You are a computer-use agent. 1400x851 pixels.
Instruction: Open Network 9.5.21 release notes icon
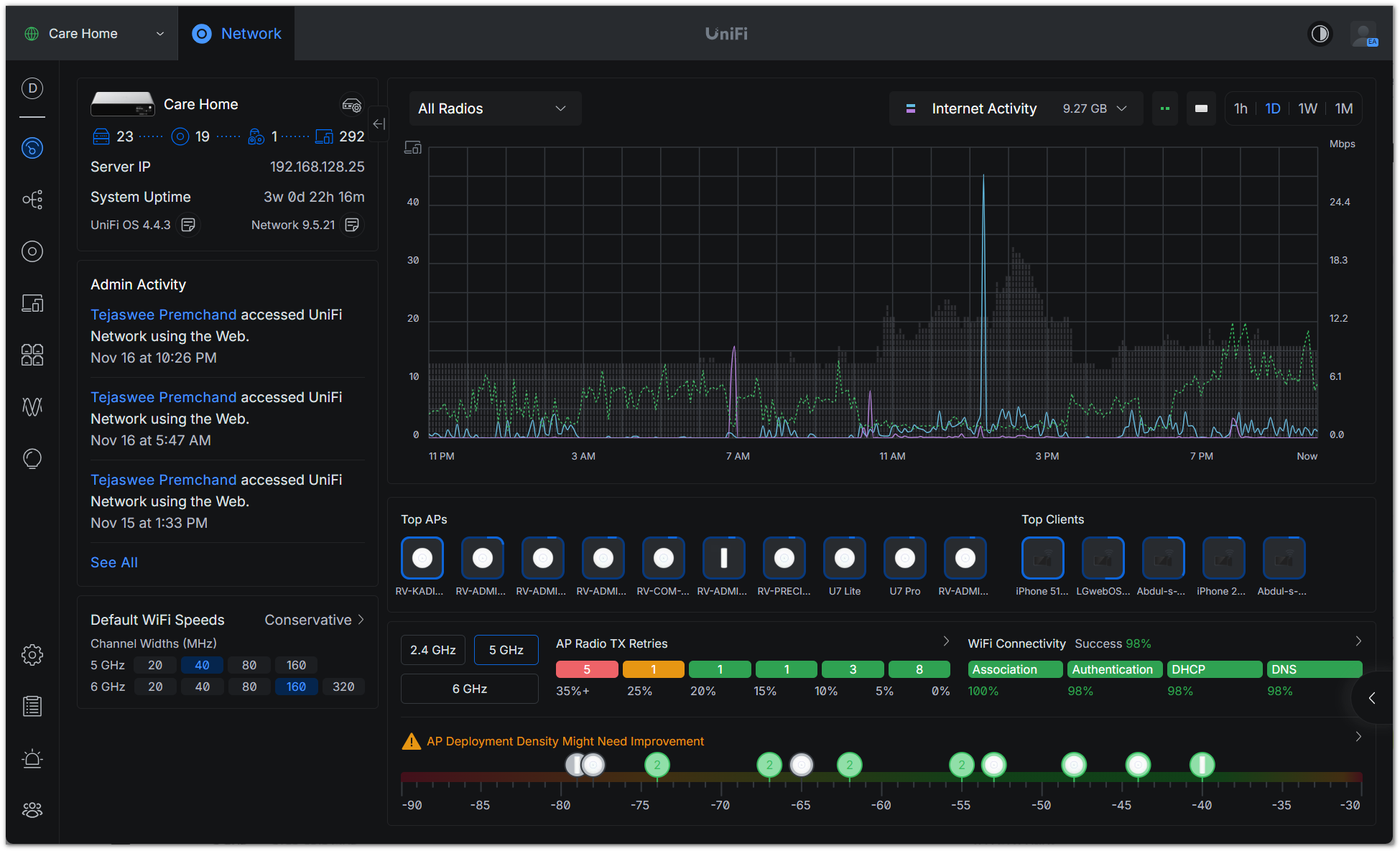(x=352, y=225)
